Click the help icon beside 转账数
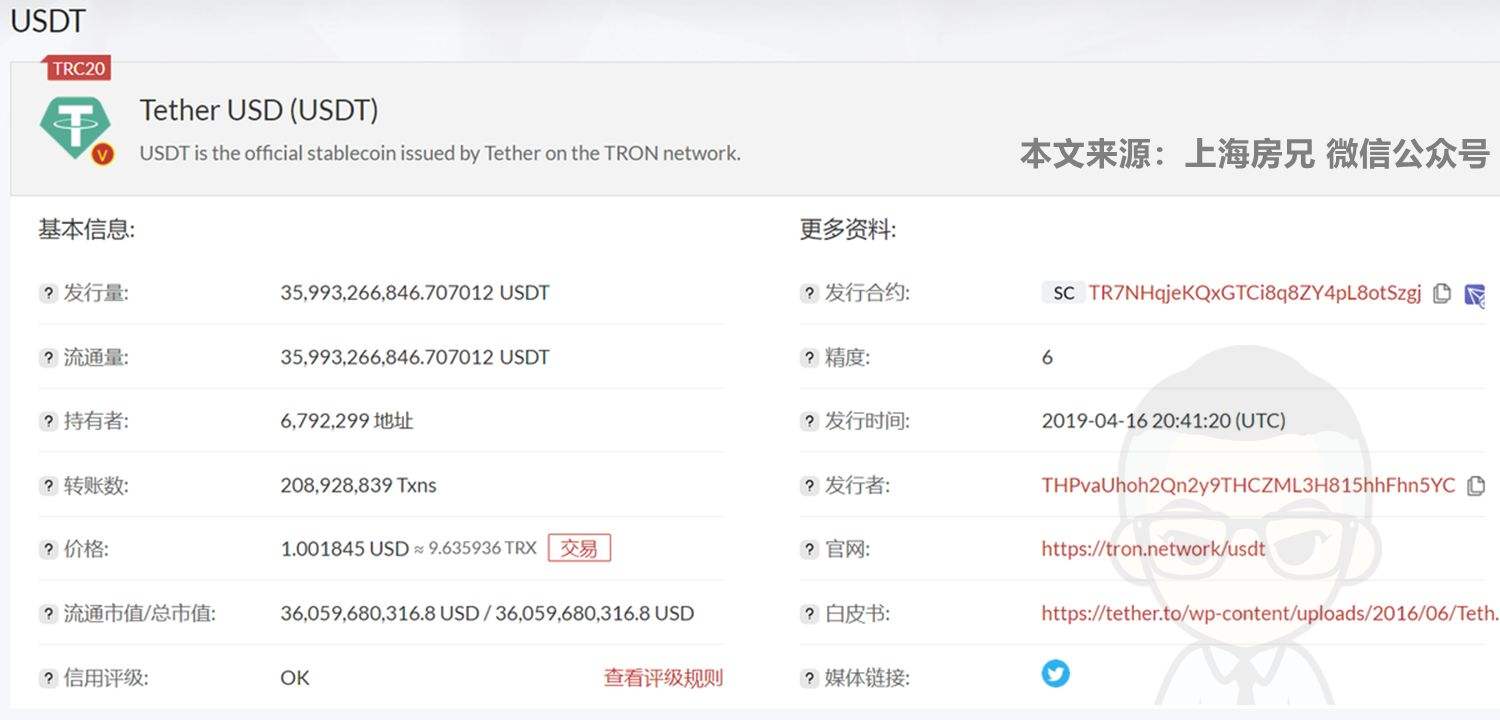The width and height of the screenshot is (1500, 720). tap(48, 486)
